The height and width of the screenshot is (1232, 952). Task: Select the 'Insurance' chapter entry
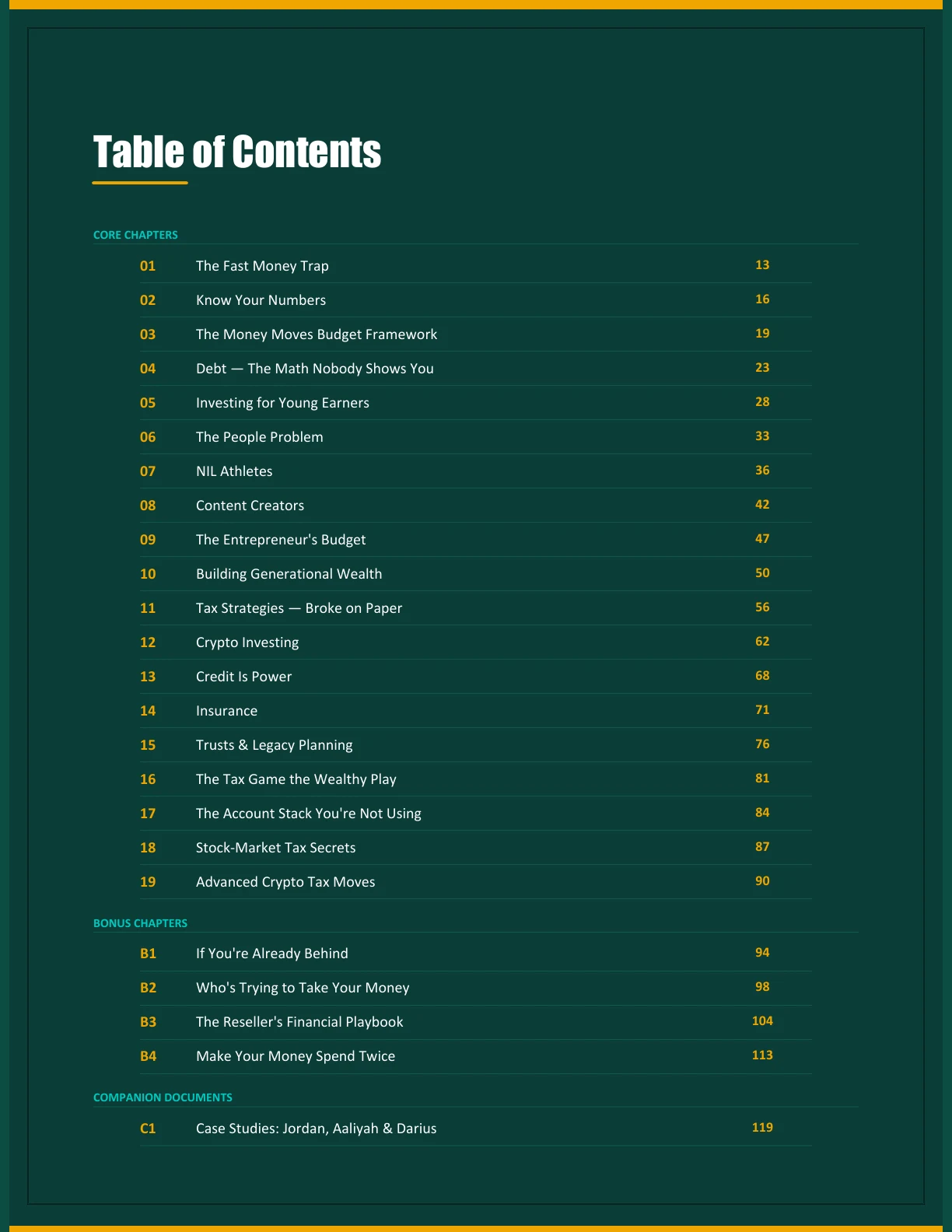tap(226, 711)
